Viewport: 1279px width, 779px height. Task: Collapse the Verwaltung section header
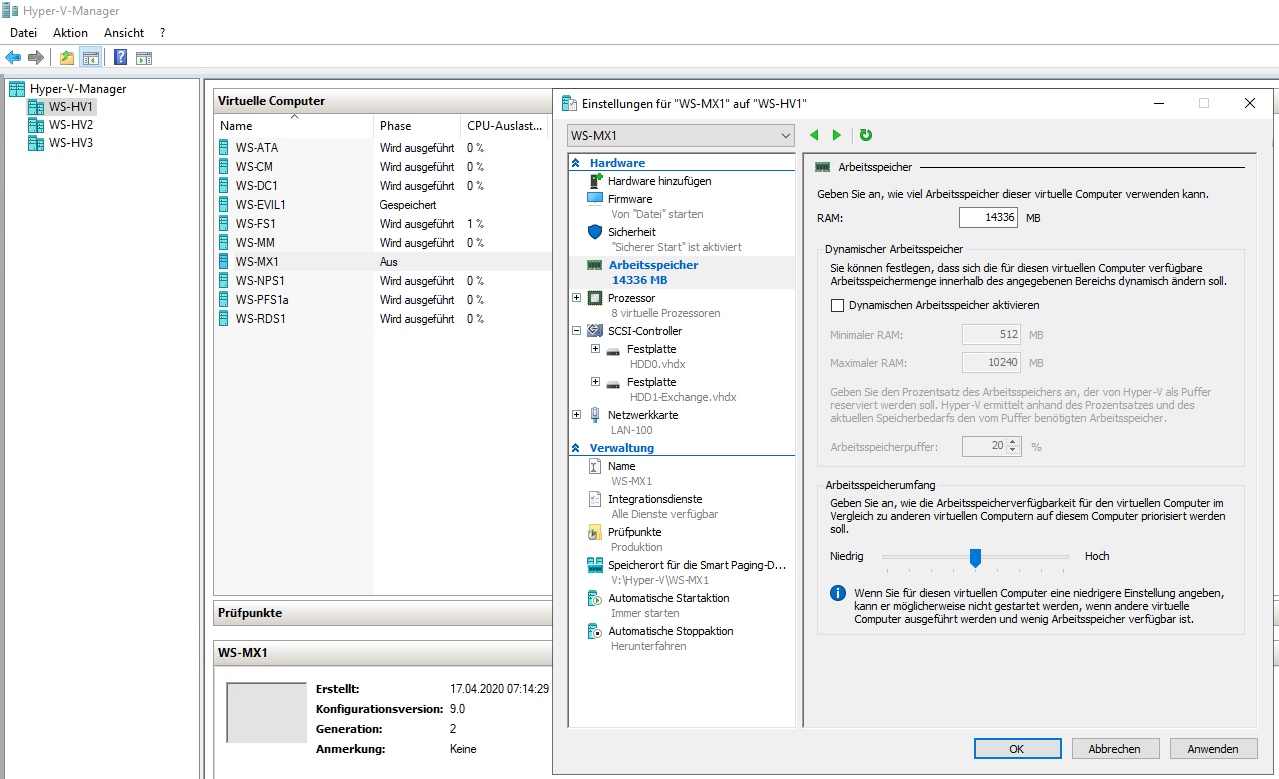coord(576,448)
